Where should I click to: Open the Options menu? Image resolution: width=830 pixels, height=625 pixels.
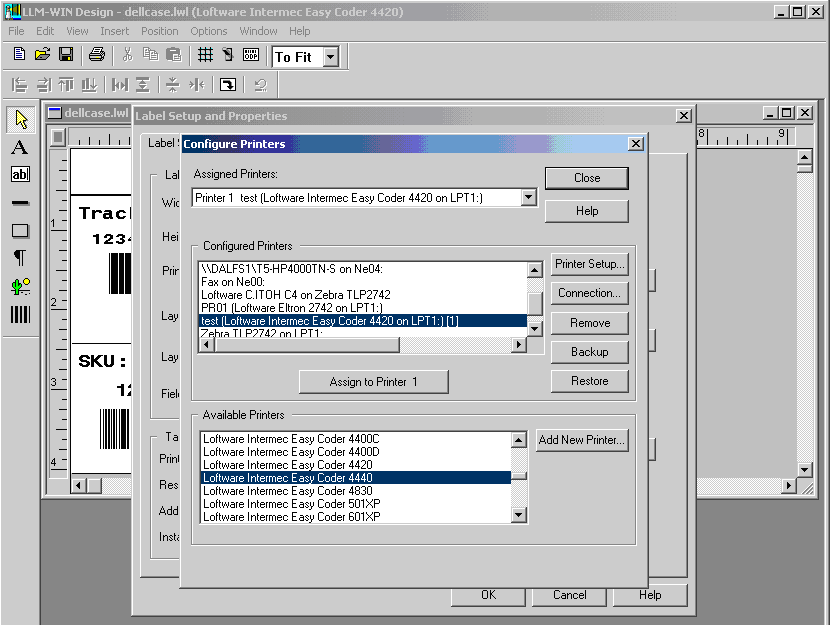pos(209,31)
